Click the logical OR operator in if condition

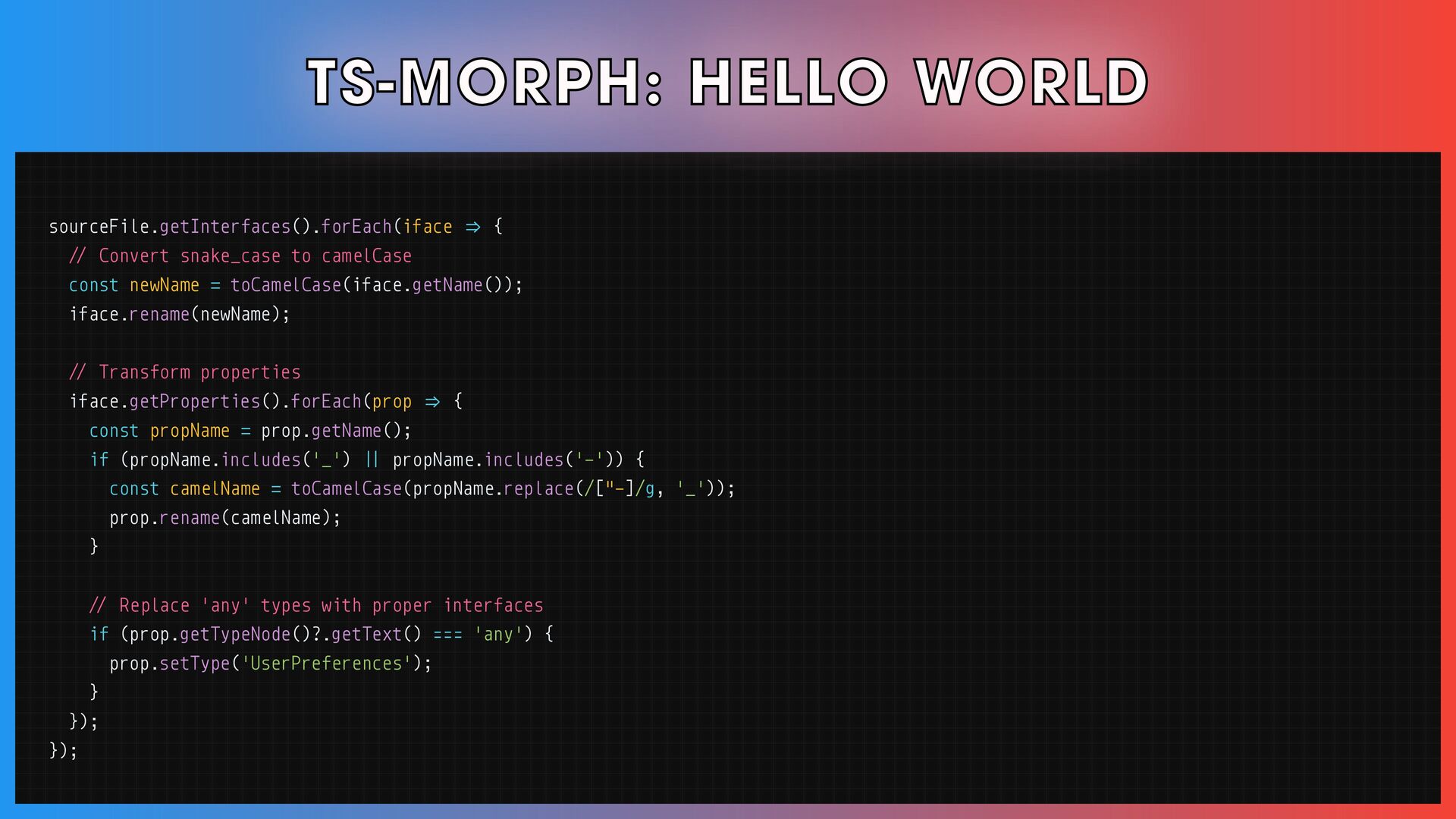tap(372, 460)
